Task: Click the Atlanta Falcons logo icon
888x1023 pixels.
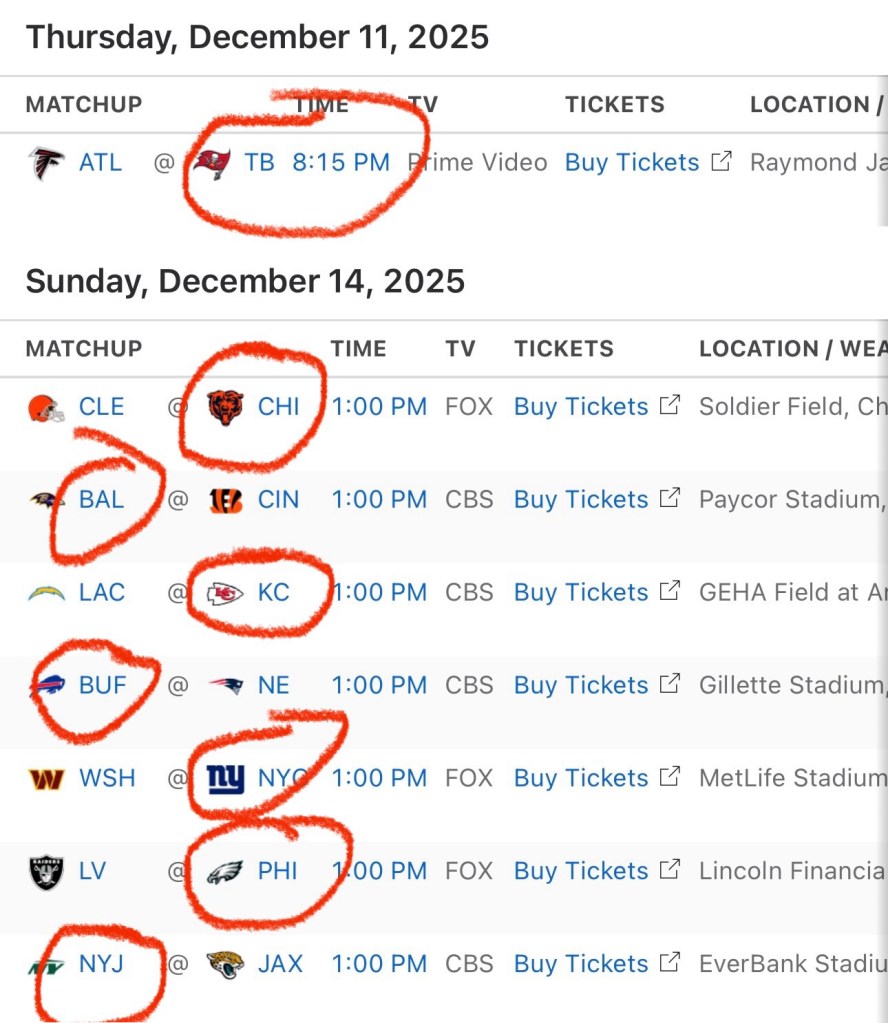Action: tap(46, 162)
